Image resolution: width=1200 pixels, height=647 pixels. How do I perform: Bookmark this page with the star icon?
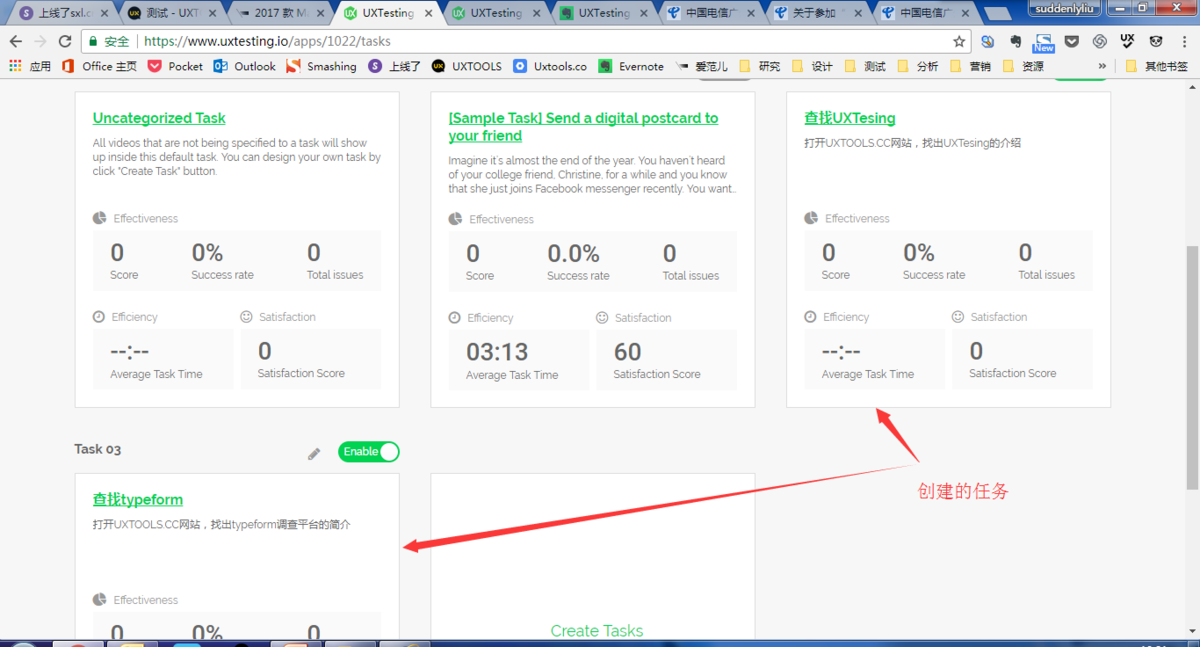click(x=959, y=42)
